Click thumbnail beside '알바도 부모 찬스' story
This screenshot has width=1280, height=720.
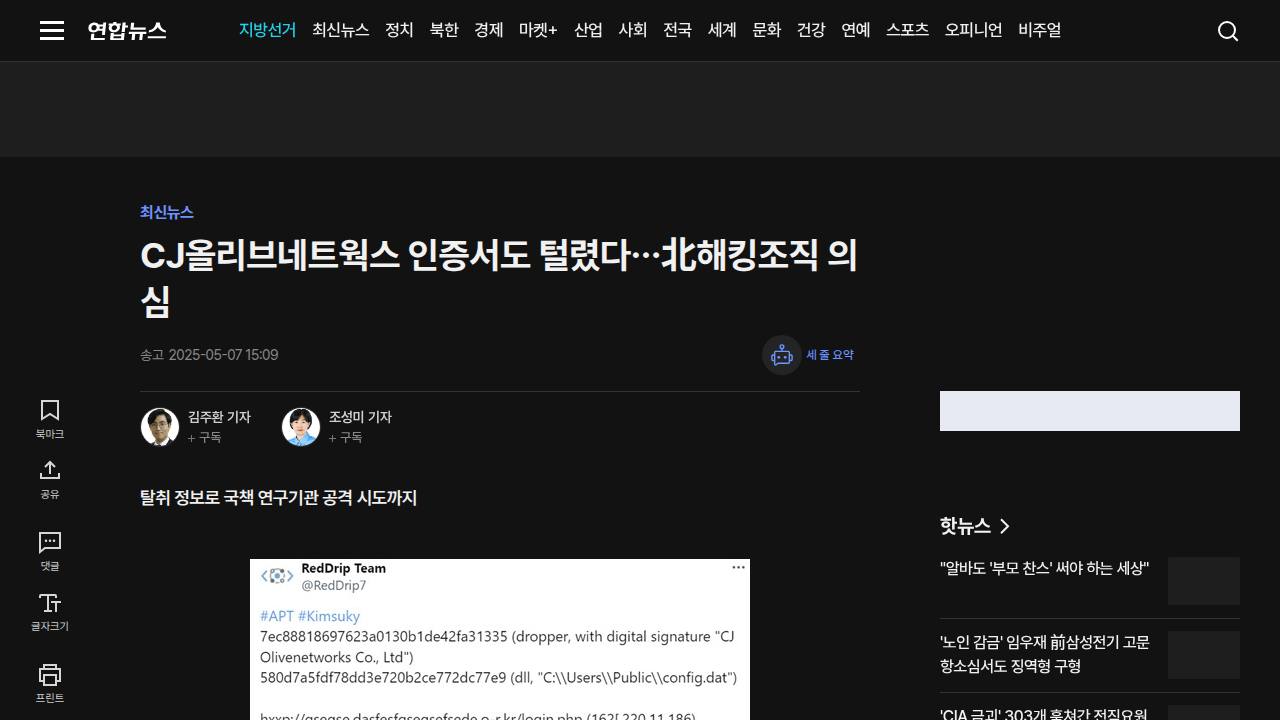click(x=1204, y=581)
